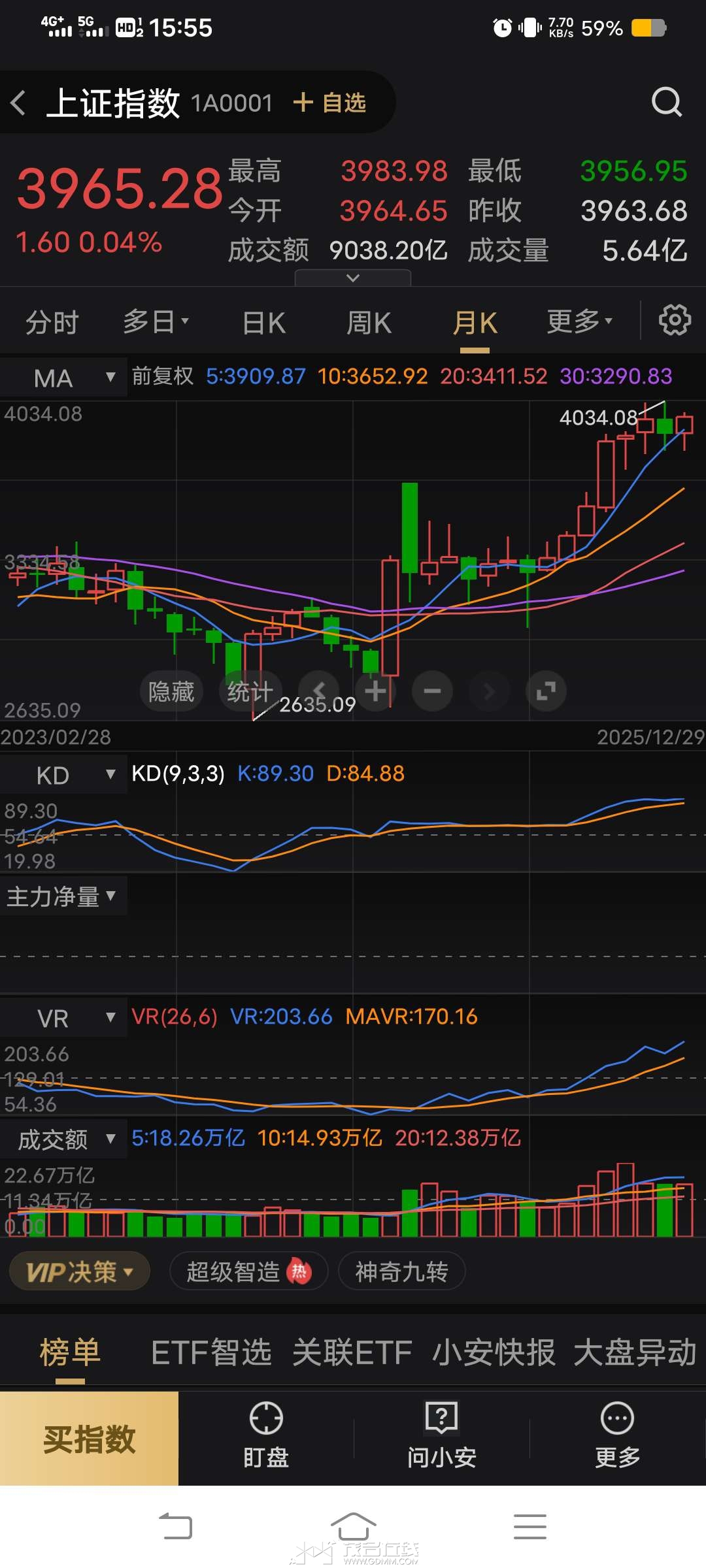Screen dimensions: 706x1568
Task: Zoom out chart with minus icon
Action: click(432, 691)
